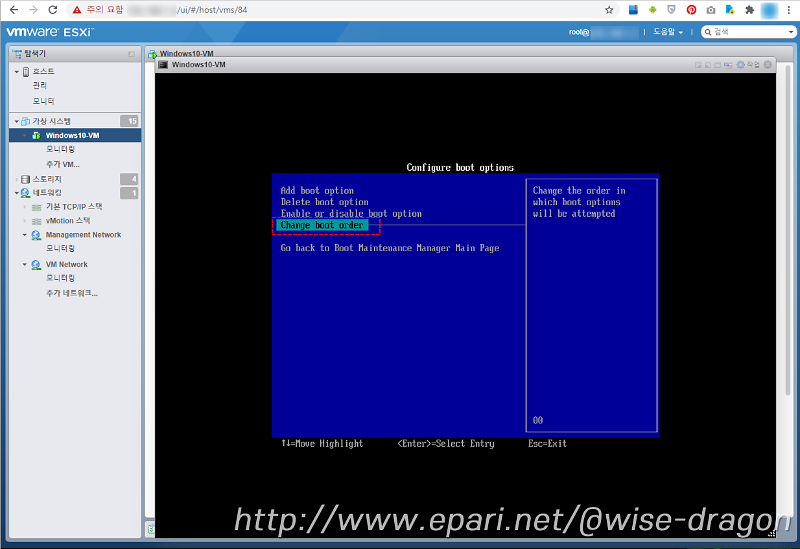Bookmark this page with the star icon

point(609,10)
